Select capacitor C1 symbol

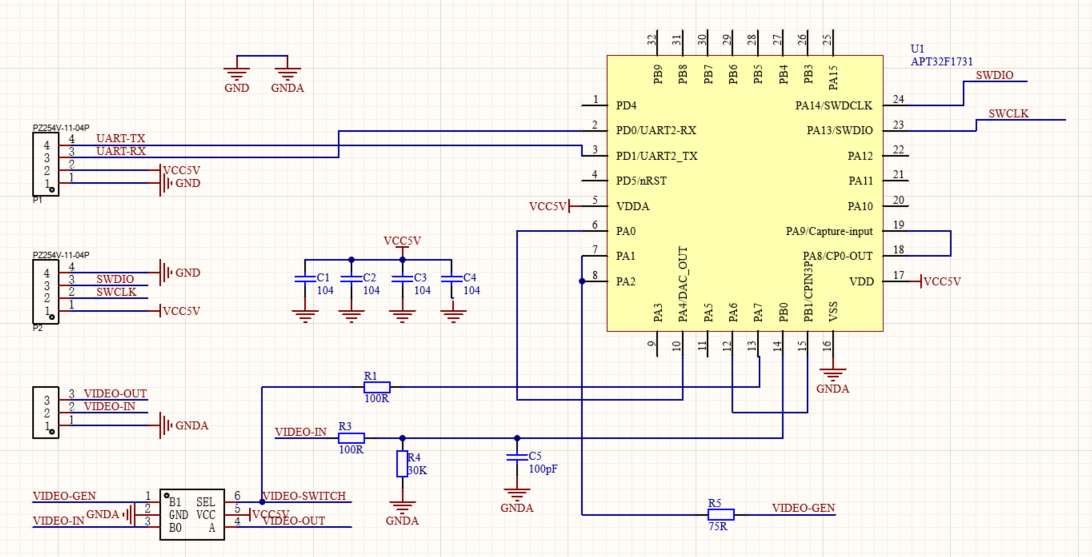point(304,278)
